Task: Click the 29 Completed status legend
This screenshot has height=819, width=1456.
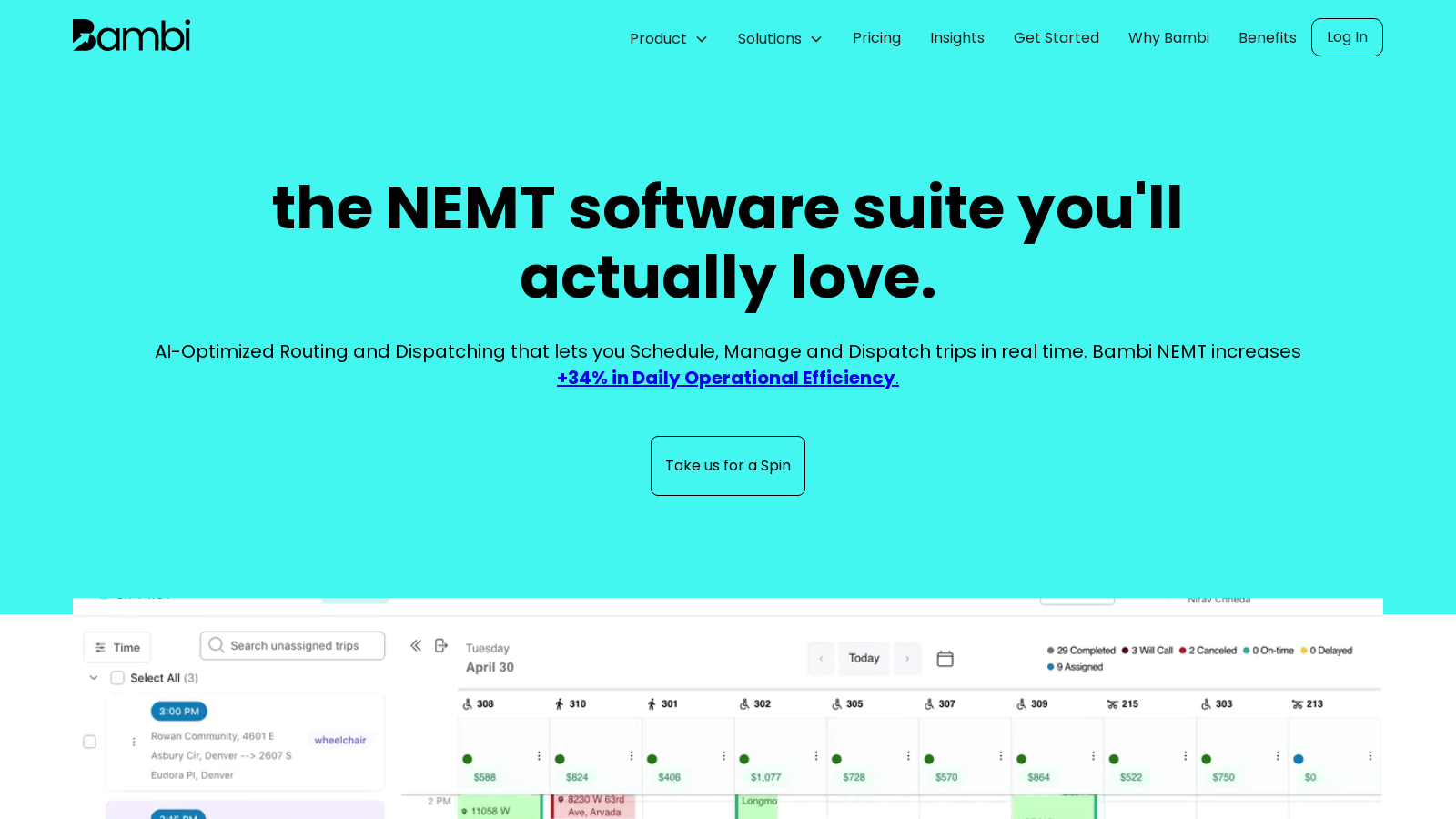Action: click(x=1081, y=651)
